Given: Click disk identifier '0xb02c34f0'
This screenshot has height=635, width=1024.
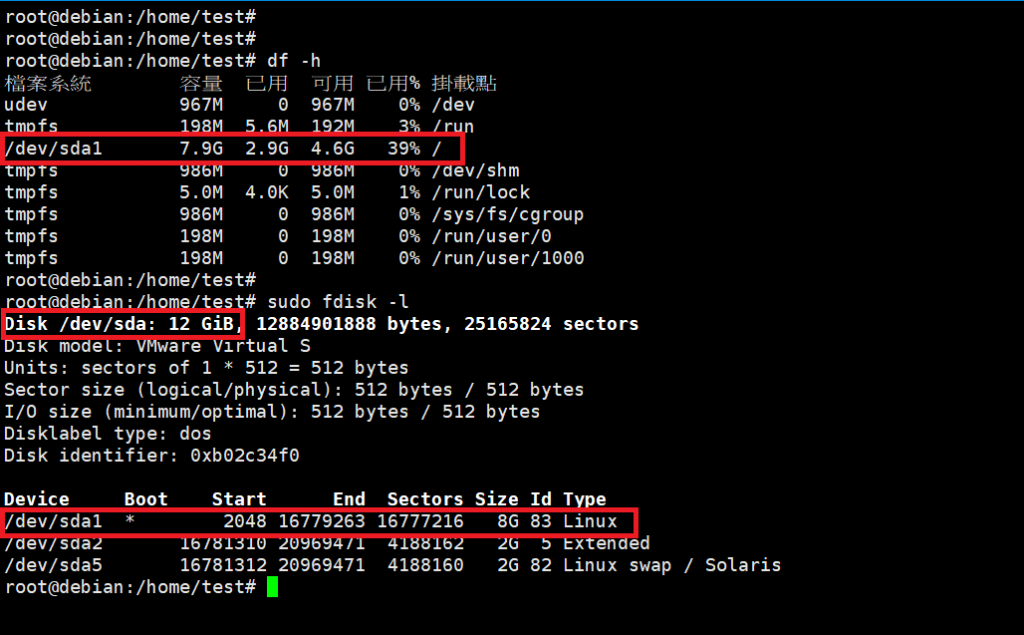Looking at the screenshot, I should click(x=245, y=455).
